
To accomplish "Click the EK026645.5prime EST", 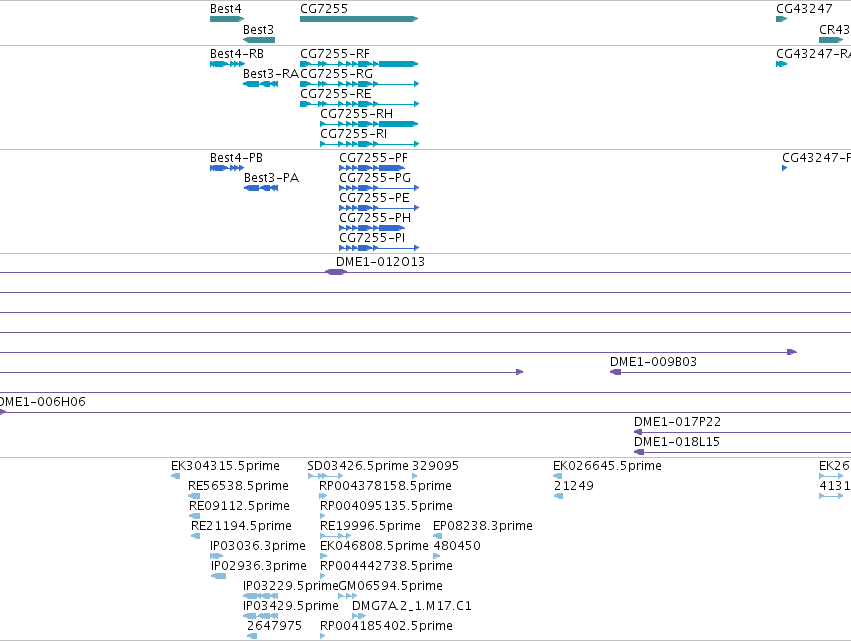I will [557, 476].
